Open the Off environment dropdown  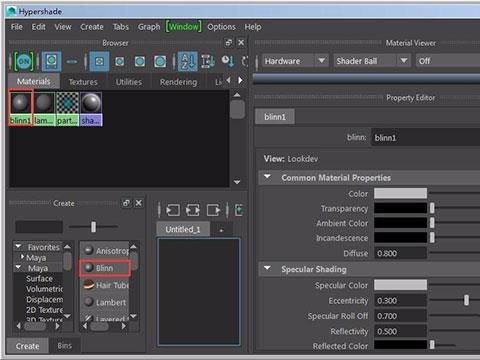click(448, 61)
